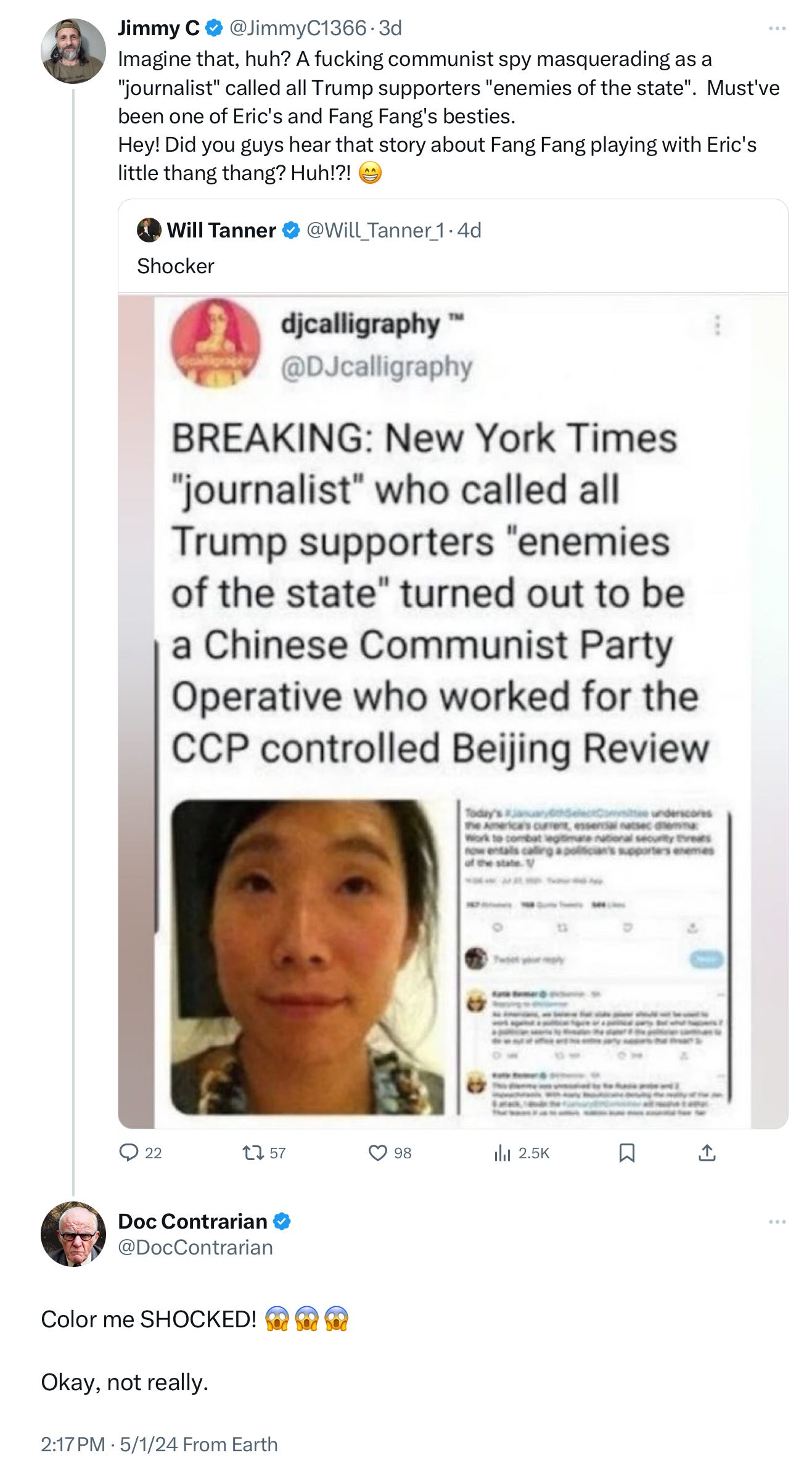Open Doc Contrarian's profile picture
Viewport: 812px width, 1471px height.
[73, 1234]
